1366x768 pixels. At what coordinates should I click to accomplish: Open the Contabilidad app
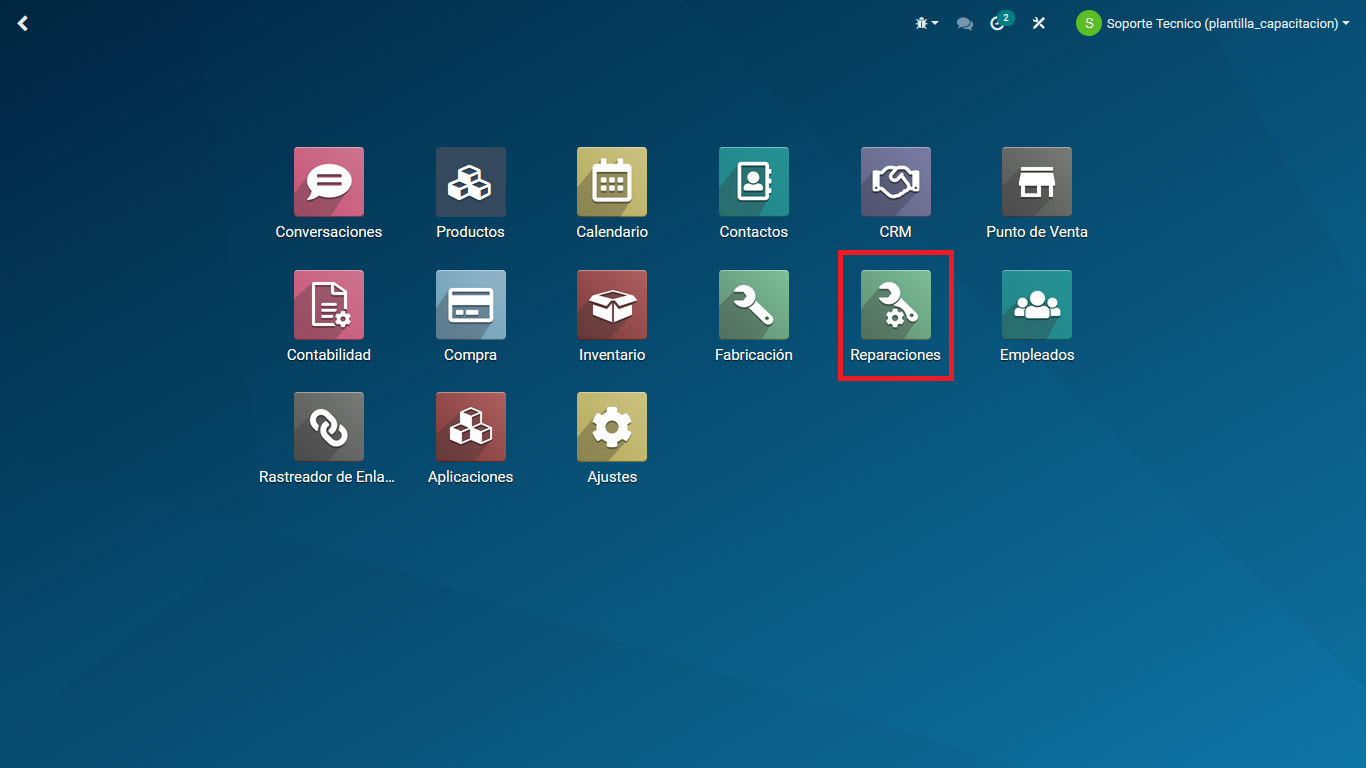point(328,305)
